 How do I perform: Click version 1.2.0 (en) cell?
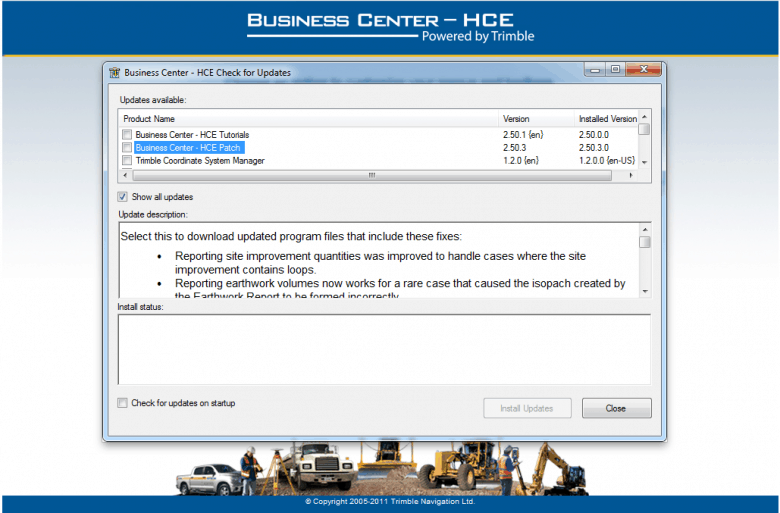[x=520, y=161]
